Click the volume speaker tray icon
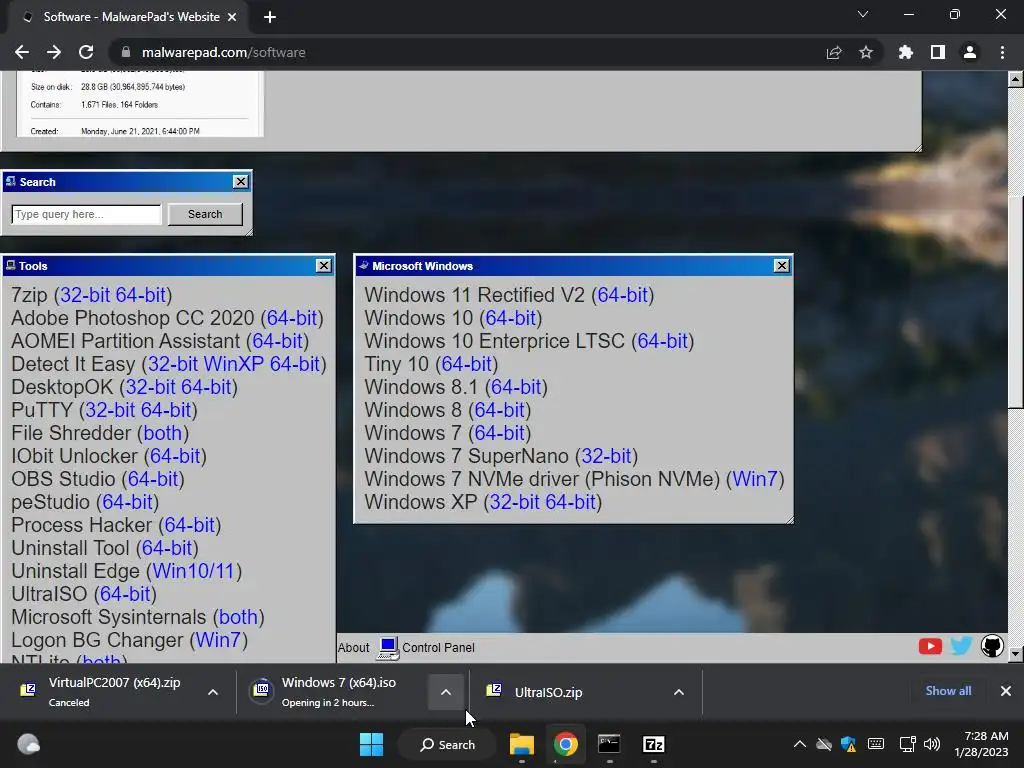The height and width of the screenshot is (768, 1024). [933, 744]
